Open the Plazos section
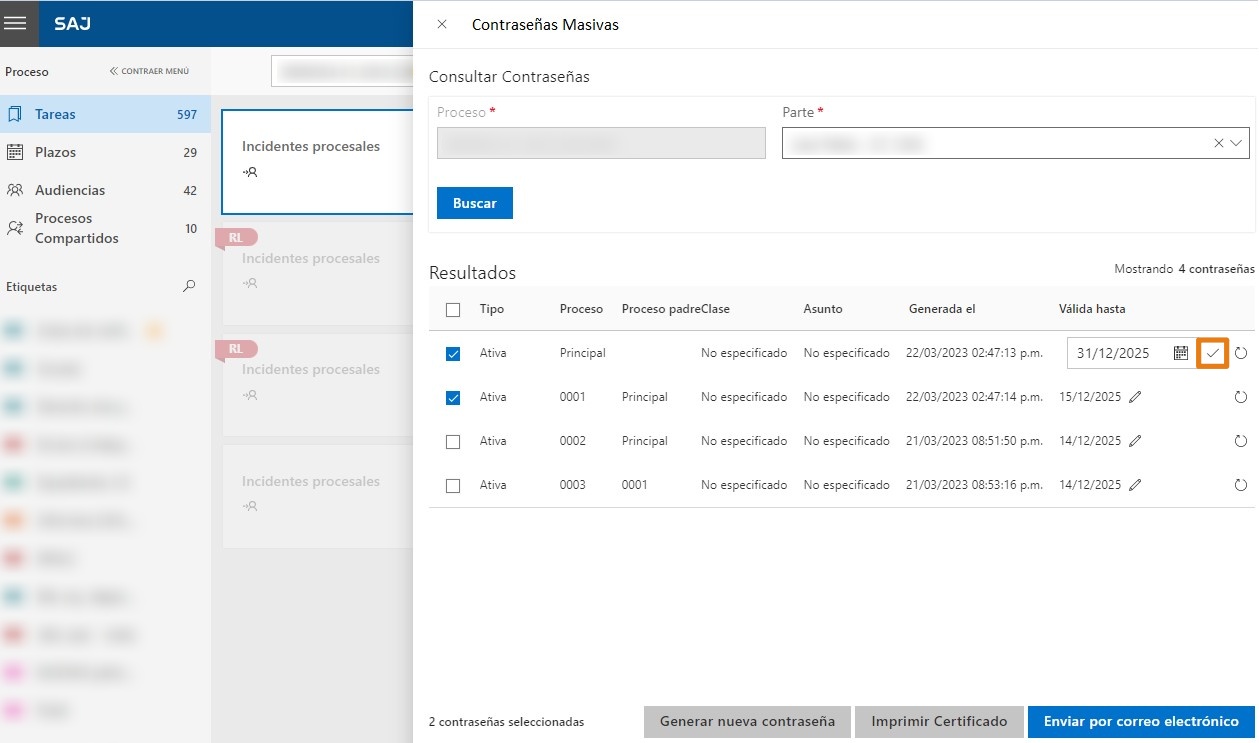 (x=105, y=152)
